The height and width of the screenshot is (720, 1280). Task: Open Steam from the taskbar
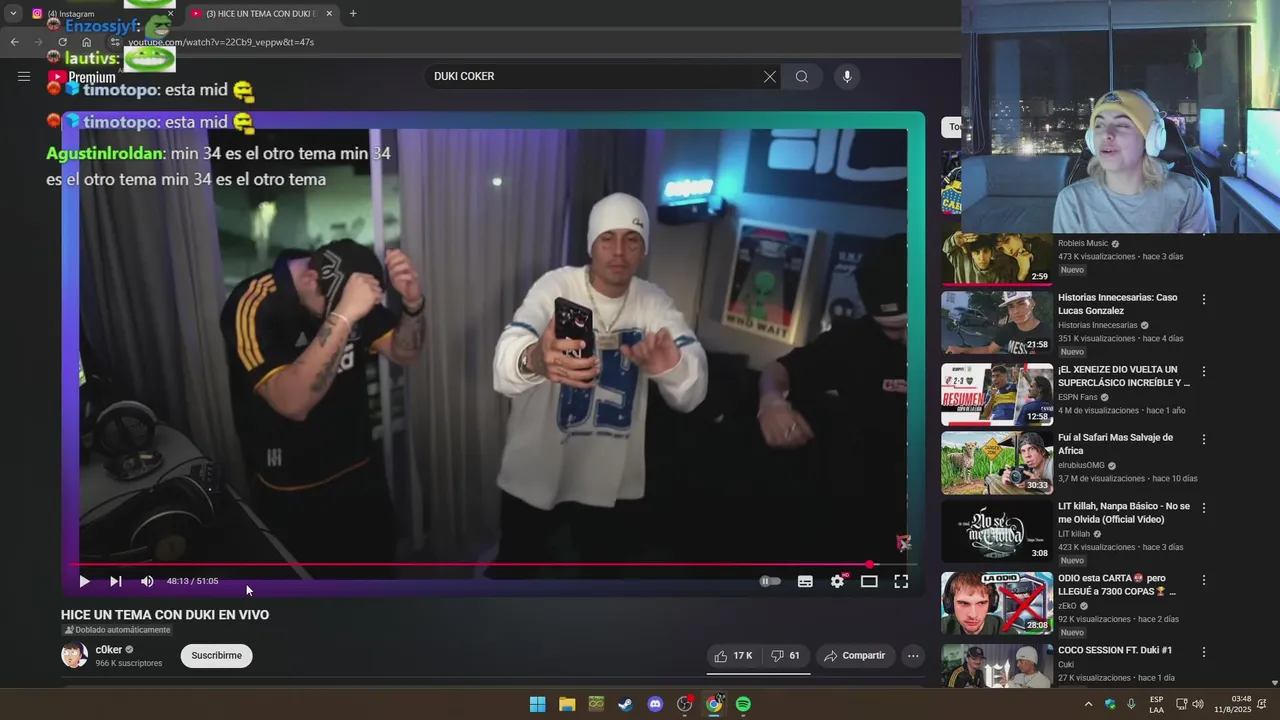[625, 704]
